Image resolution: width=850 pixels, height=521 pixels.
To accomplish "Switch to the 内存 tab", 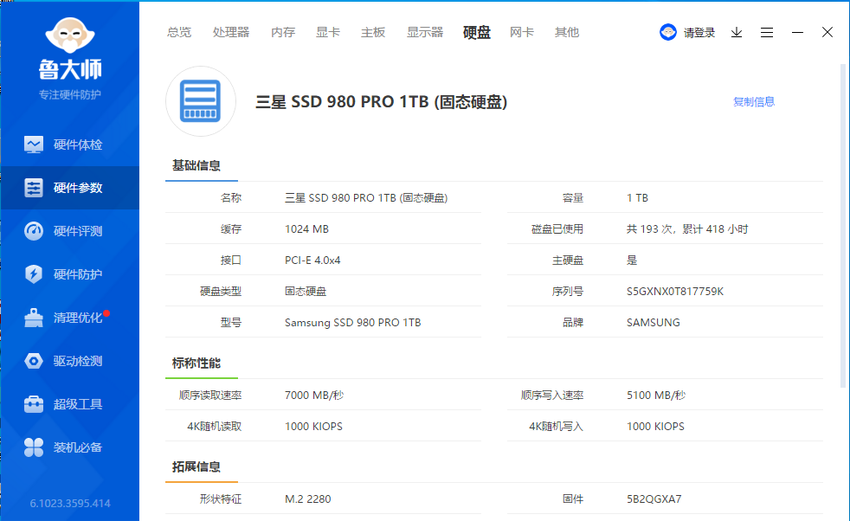I will point(283,33).
